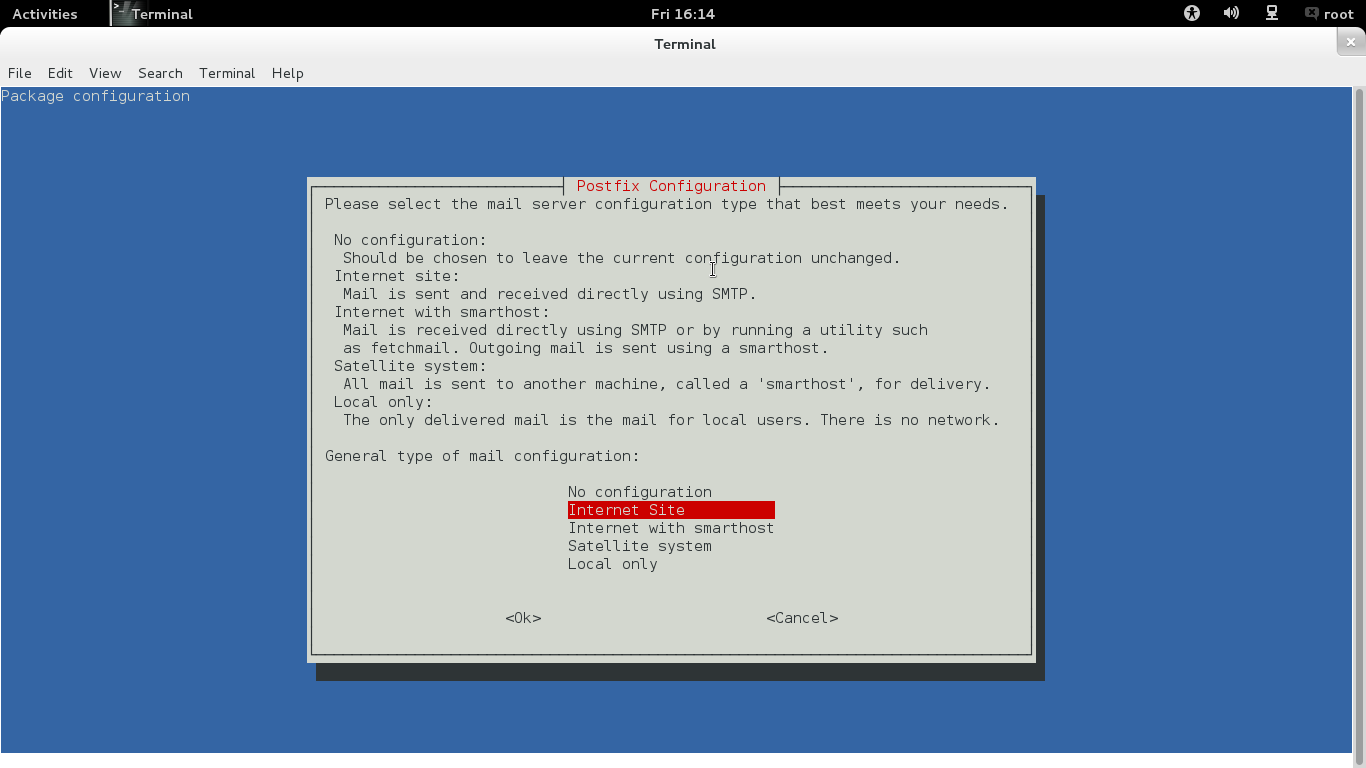Click the Package configuration header text

(x=95, y=96)
